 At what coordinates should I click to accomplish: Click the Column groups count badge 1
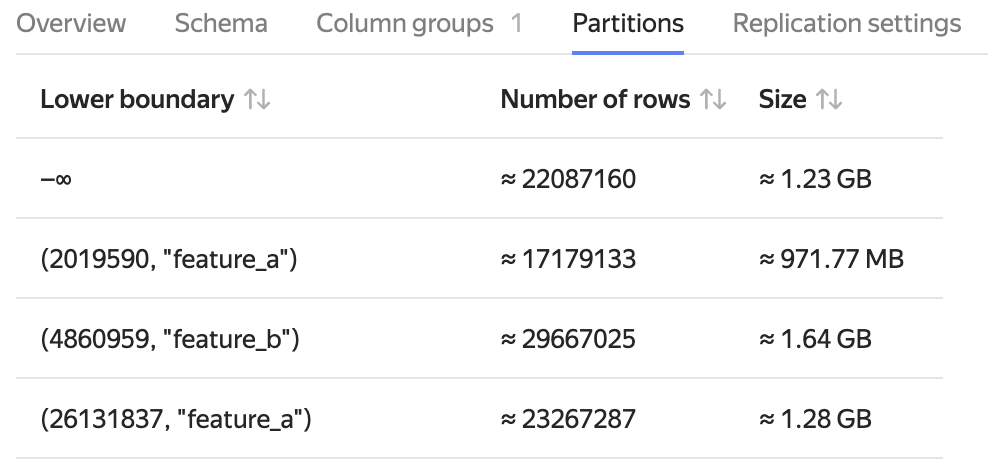[x=516, y=24]
